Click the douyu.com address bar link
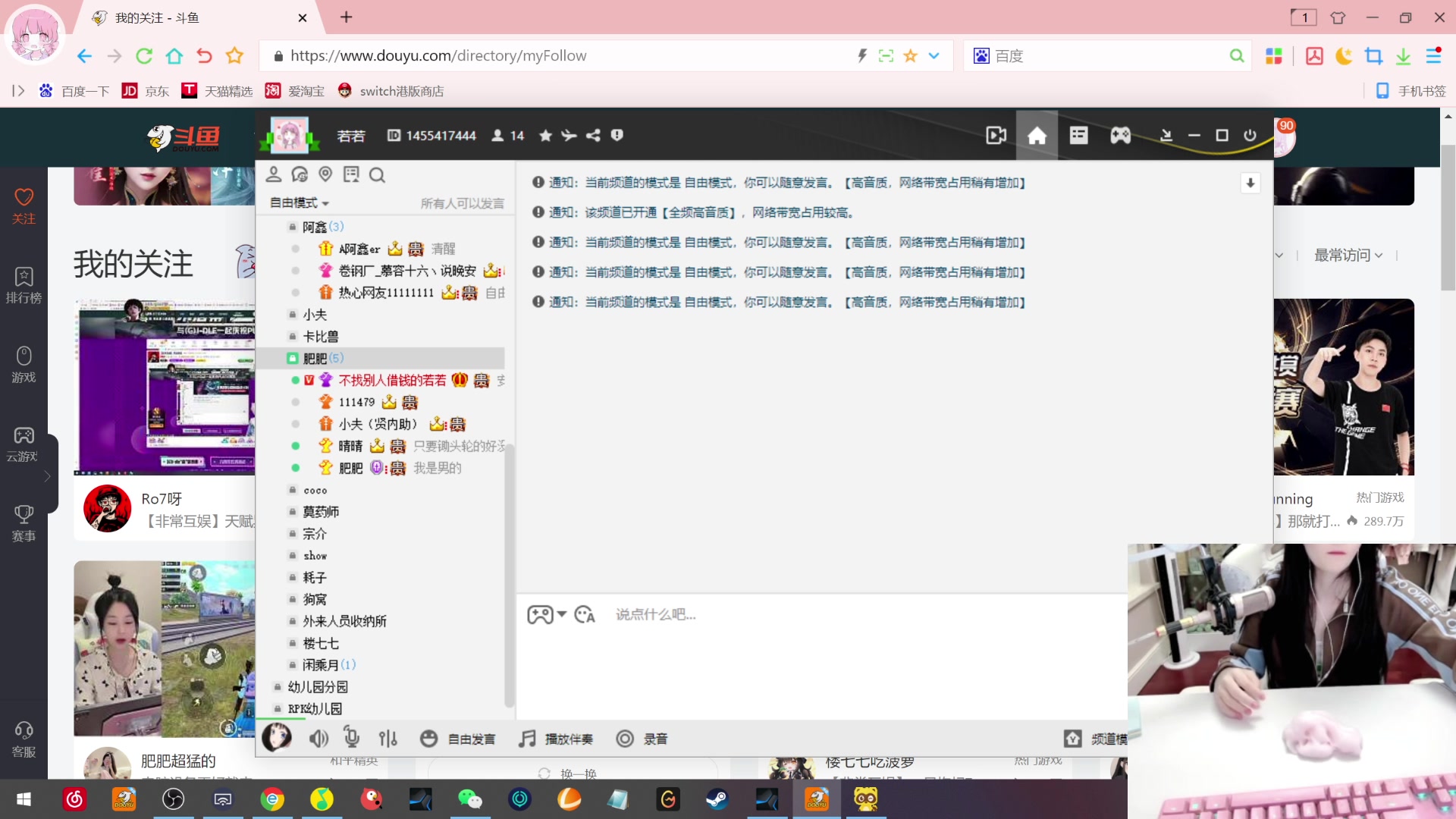 click(x=440, y=55)
